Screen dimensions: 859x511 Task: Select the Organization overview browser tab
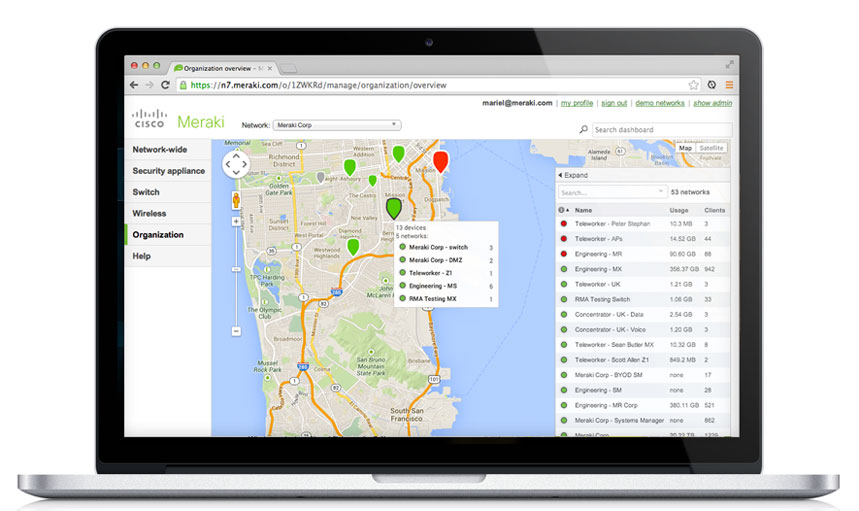(222, 68)
